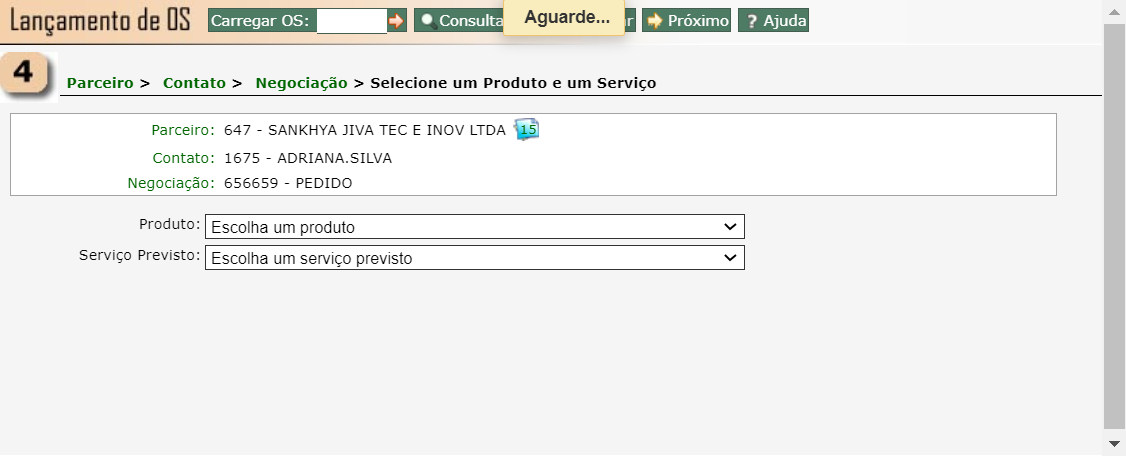Click the Escolha um serviço previsto chevron
The width and height of the screenshot is (1126, 456).
click(x=730, y=258)
